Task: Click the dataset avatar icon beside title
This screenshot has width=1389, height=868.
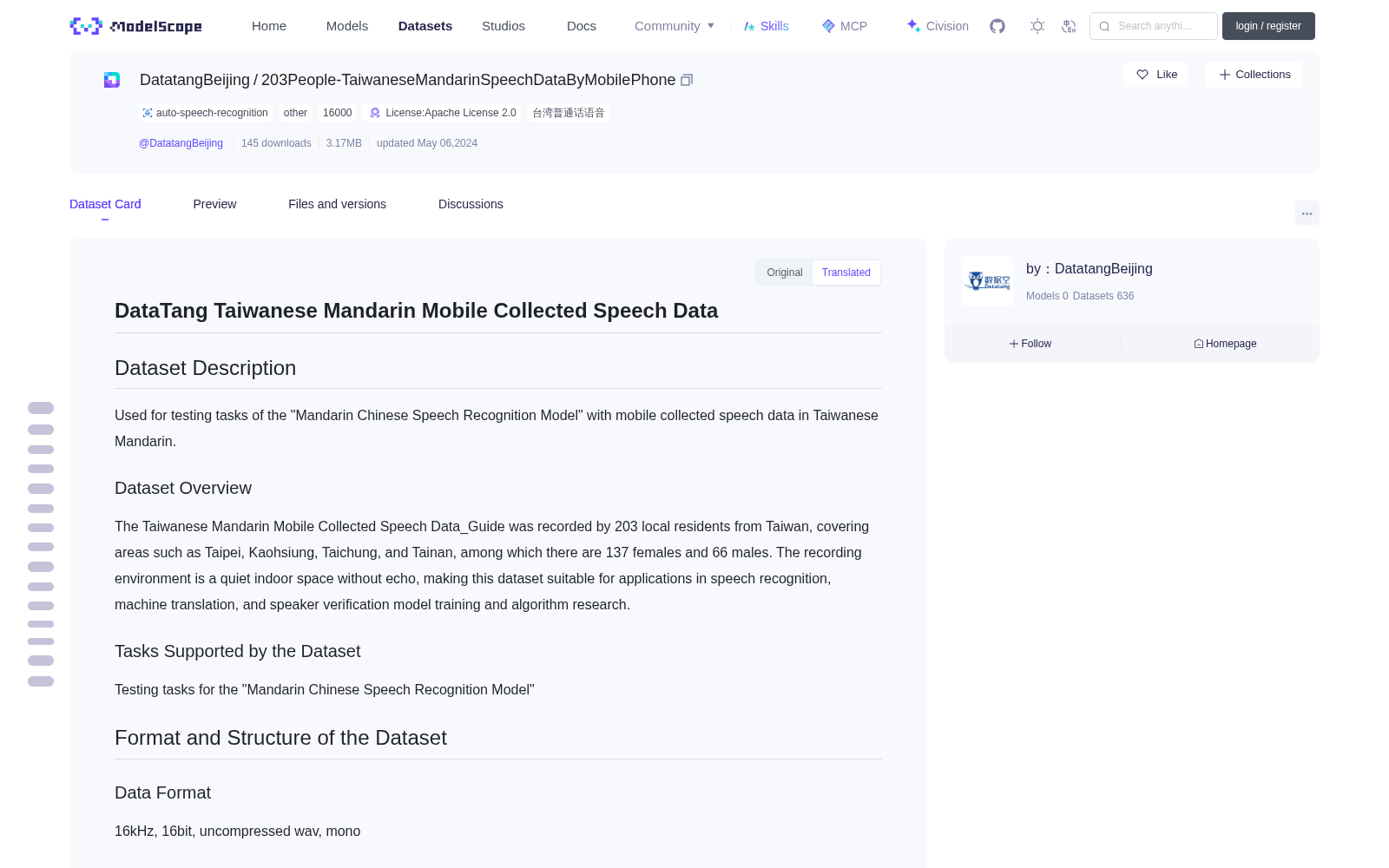Action: (112, 80)
